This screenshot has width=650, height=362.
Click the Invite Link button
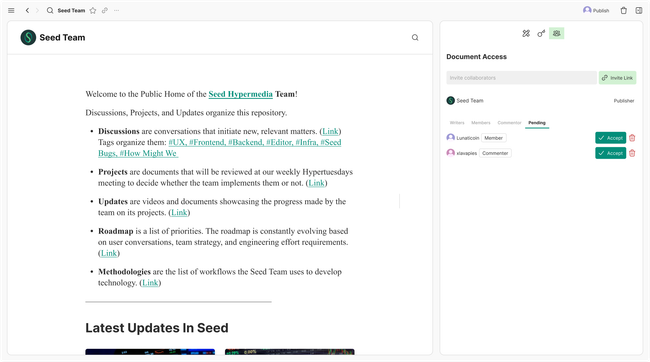[x=617, y=78]
